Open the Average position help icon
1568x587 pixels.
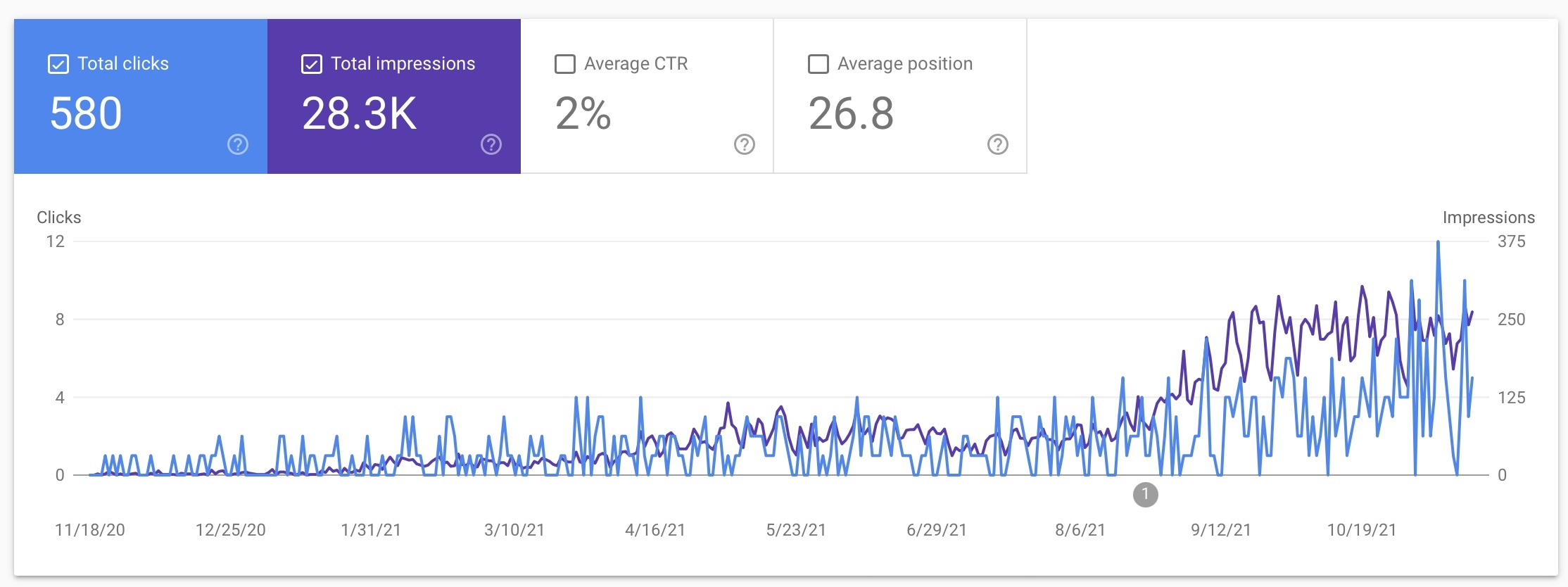998,145
